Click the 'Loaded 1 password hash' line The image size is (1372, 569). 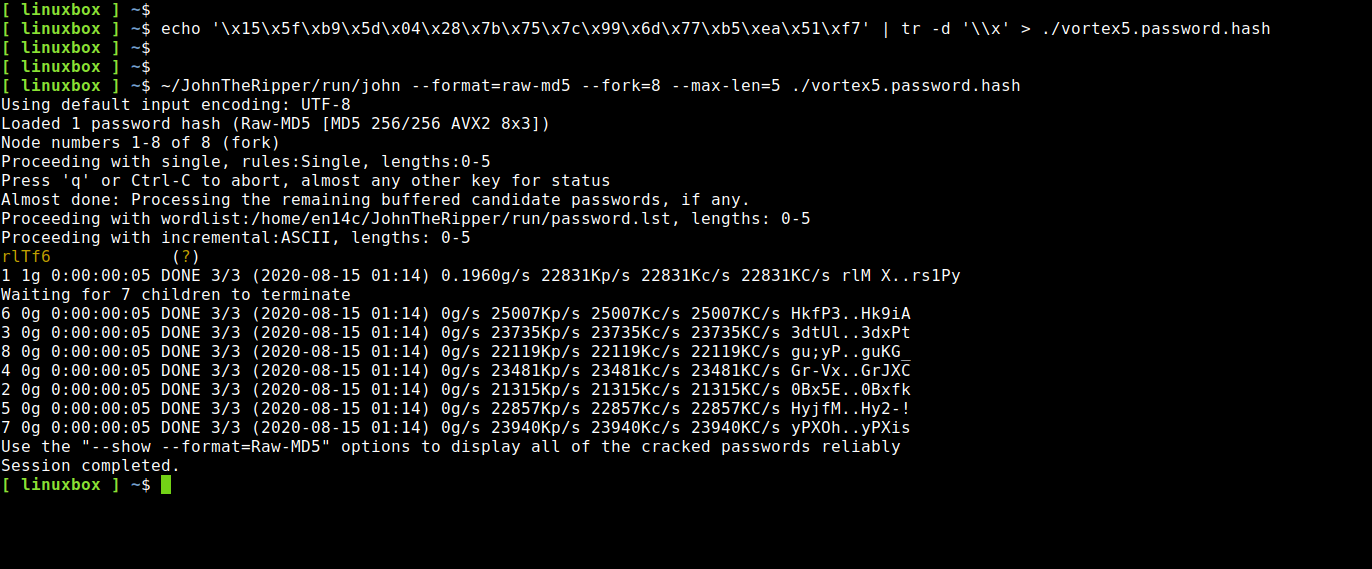(275, 124)
